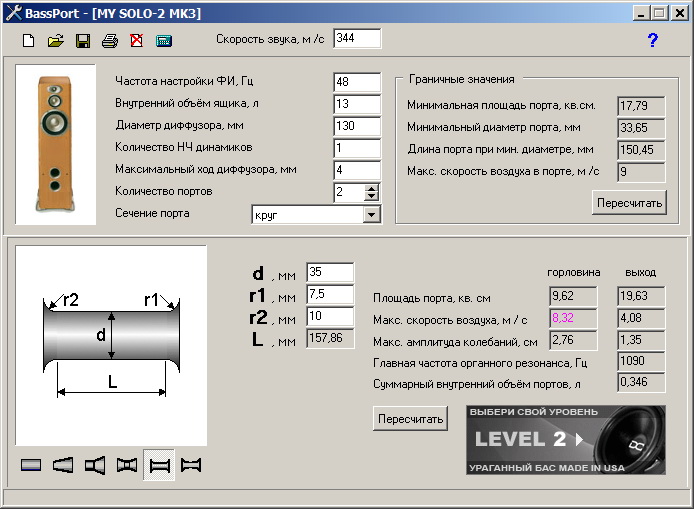694x509 pixels.
Task: Click the speaker cabinet photo thumbnail
Action: pyautogui.click(x=55, y=144)
